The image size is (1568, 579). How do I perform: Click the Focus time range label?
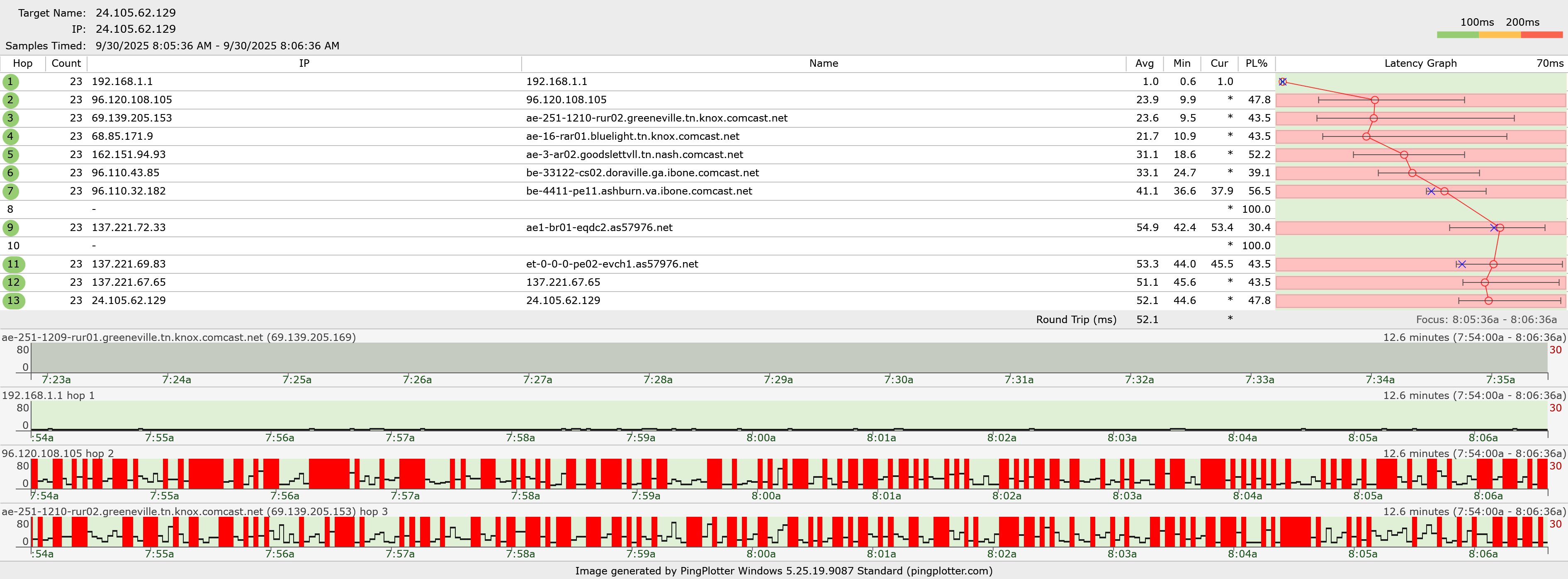[x=1486, y=320]
